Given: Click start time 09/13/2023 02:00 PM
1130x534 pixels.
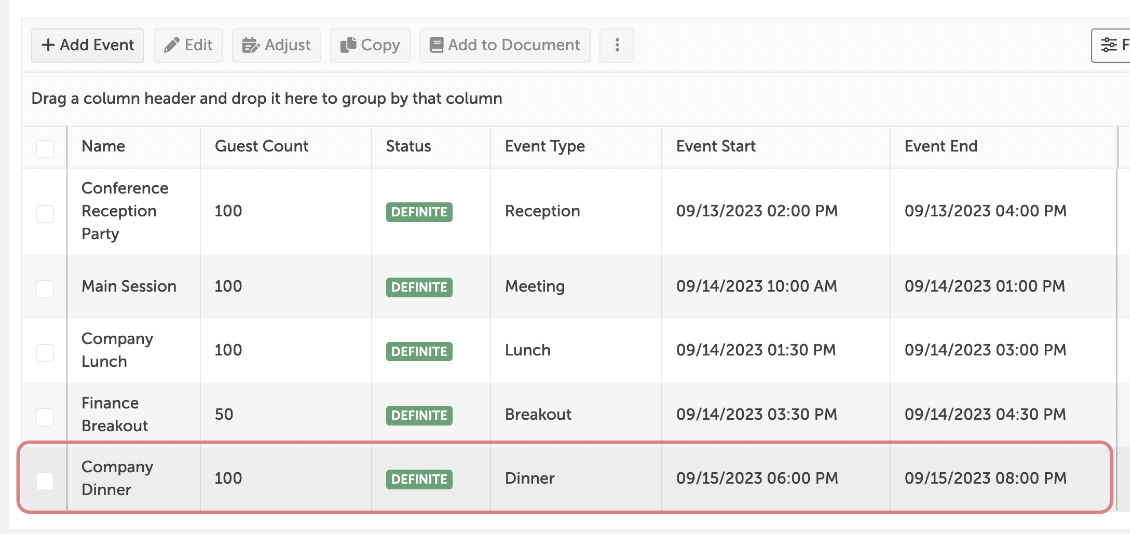Looking at the screenshot, I should (x=757, y=211).
